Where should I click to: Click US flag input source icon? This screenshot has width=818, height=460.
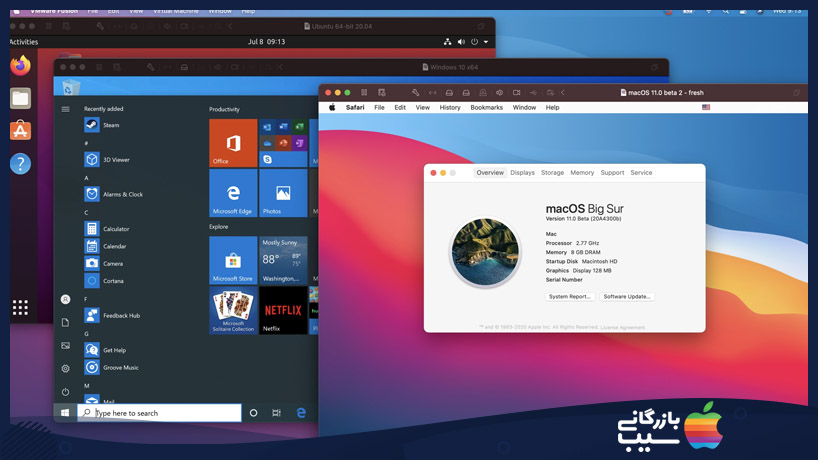(706, 107)
